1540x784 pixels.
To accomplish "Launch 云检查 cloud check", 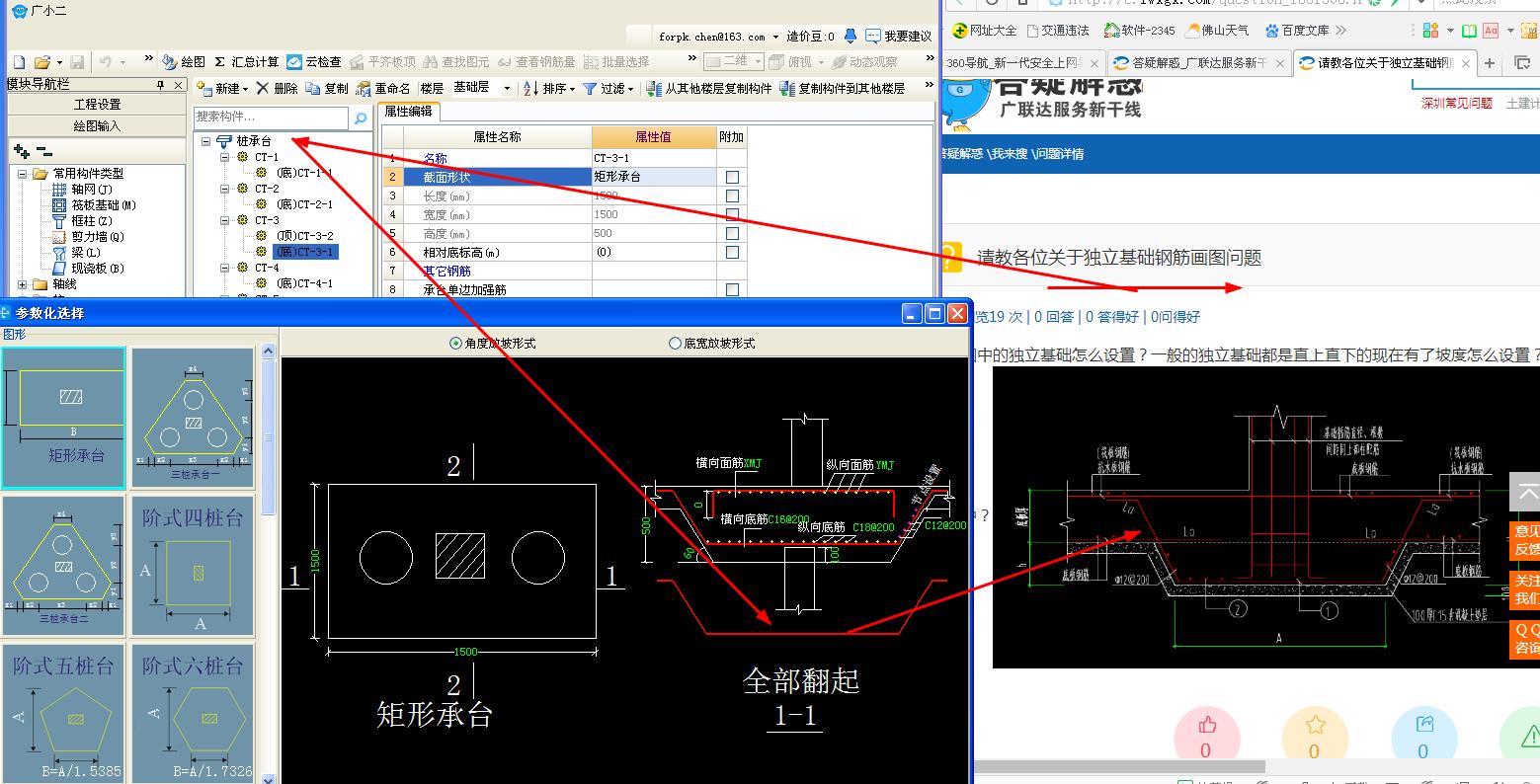I will (x=314, y=62).
